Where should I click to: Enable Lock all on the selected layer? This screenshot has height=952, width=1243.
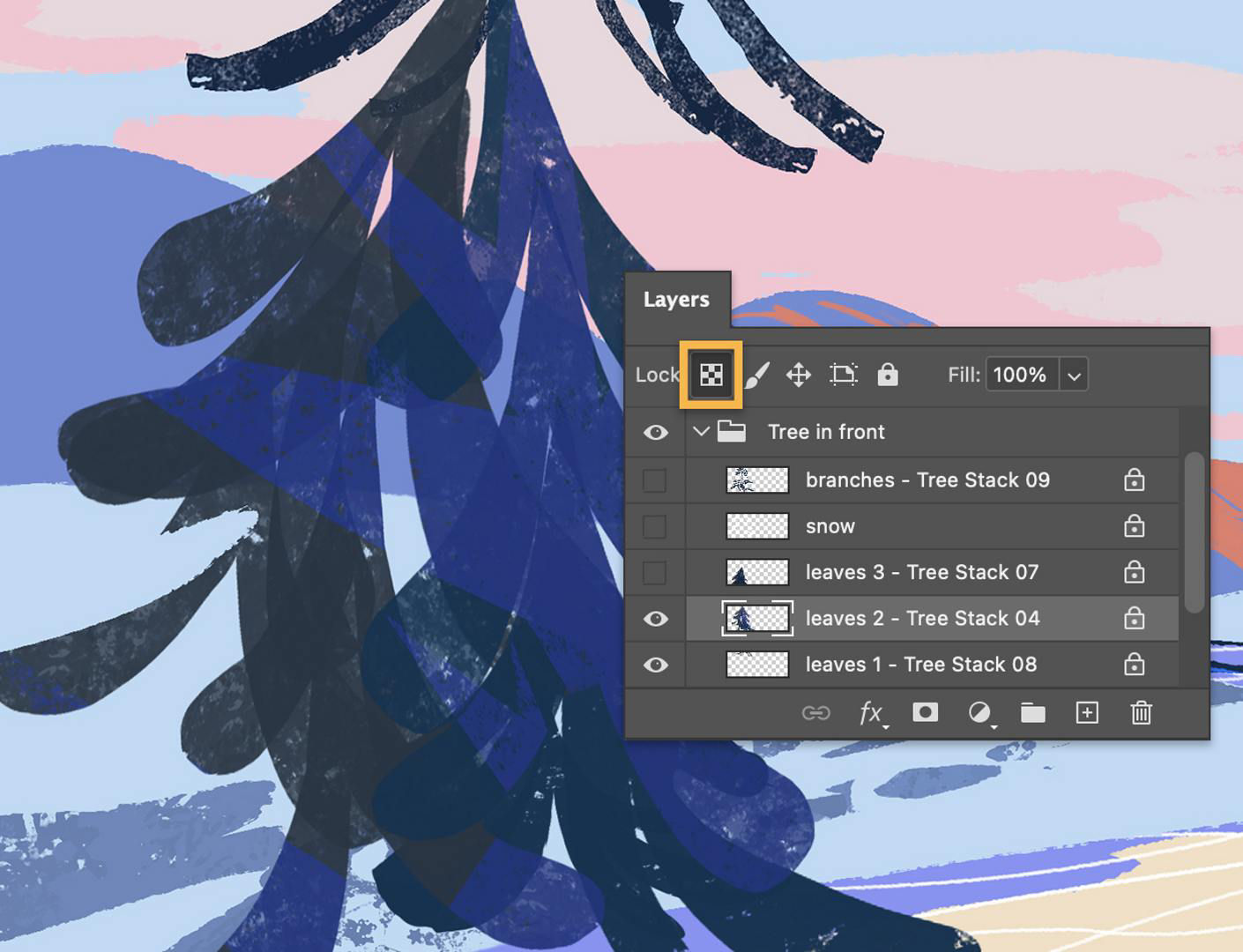[x=888, y=374]
